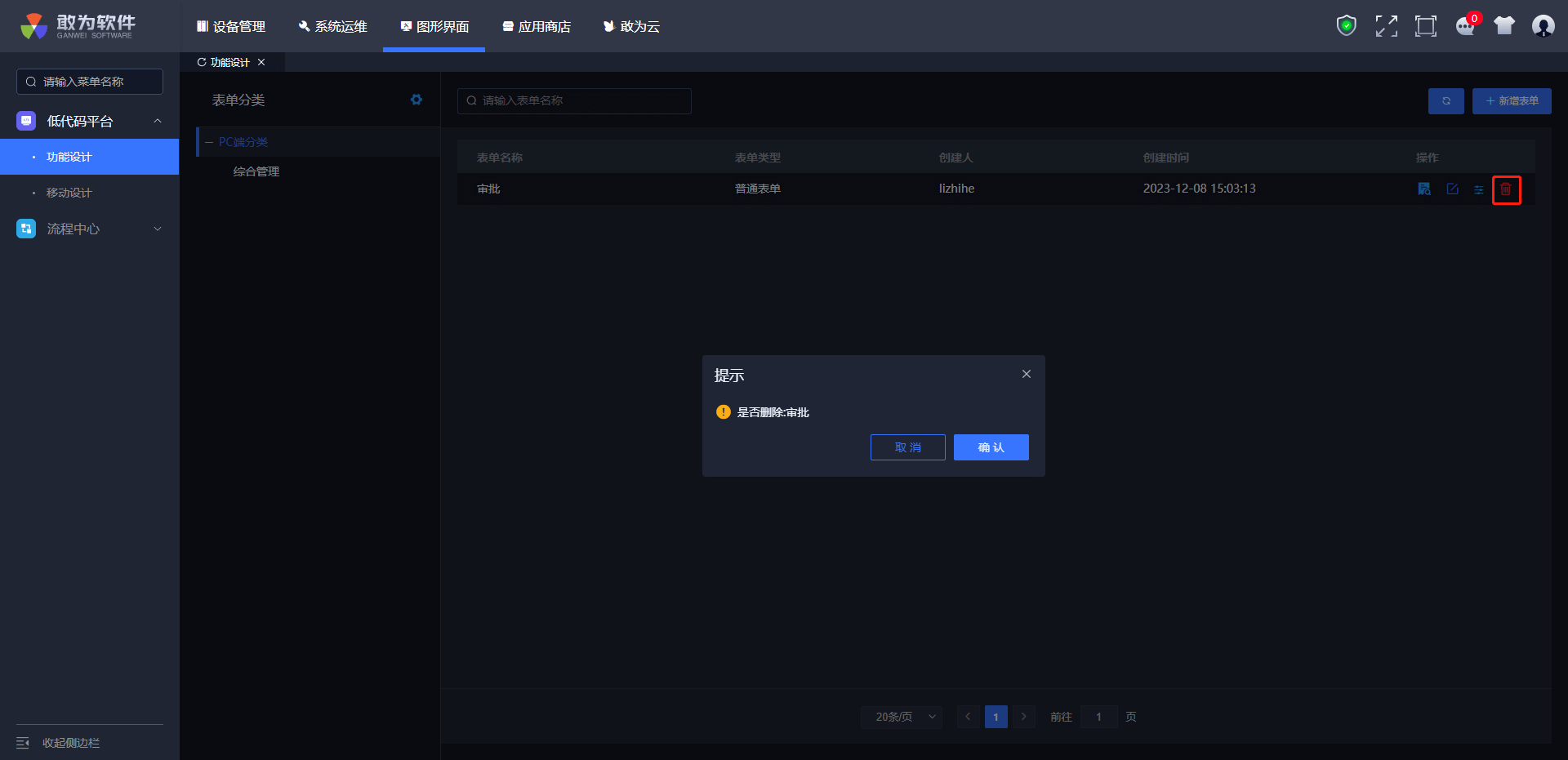Open the user avatar profile menu
The height and width of the screenshot is (760, 1568).
pos(1543,26)
